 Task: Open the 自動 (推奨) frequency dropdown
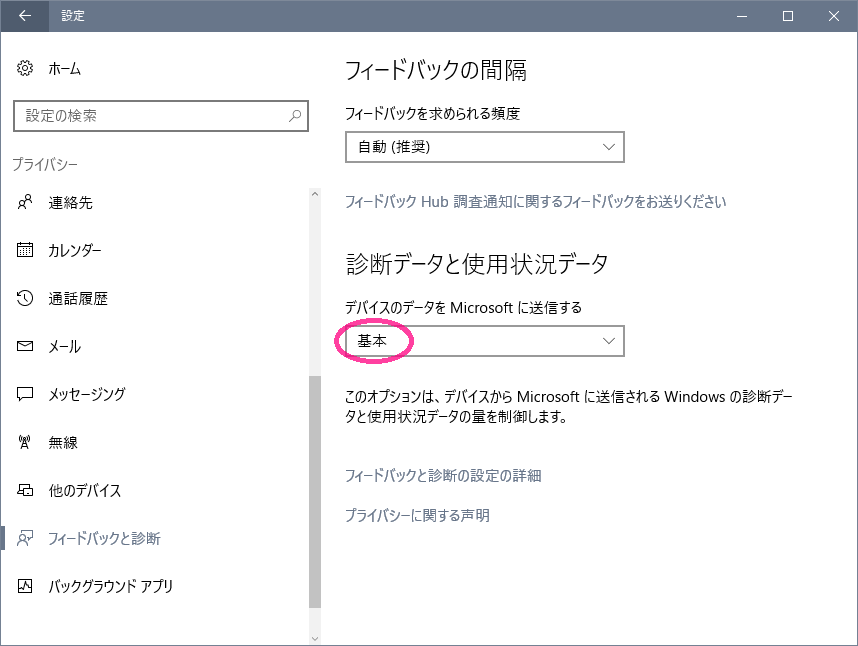coord(485,147)
